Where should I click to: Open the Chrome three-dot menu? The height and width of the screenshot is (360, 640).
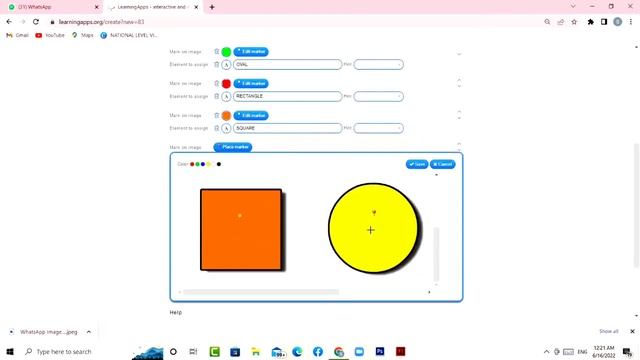coord(631,22)
